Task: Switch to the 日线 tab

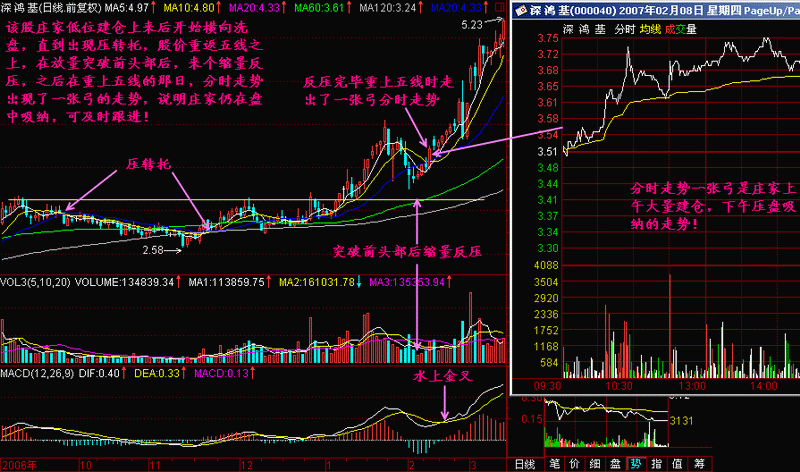Action: (x=524, y=464)
